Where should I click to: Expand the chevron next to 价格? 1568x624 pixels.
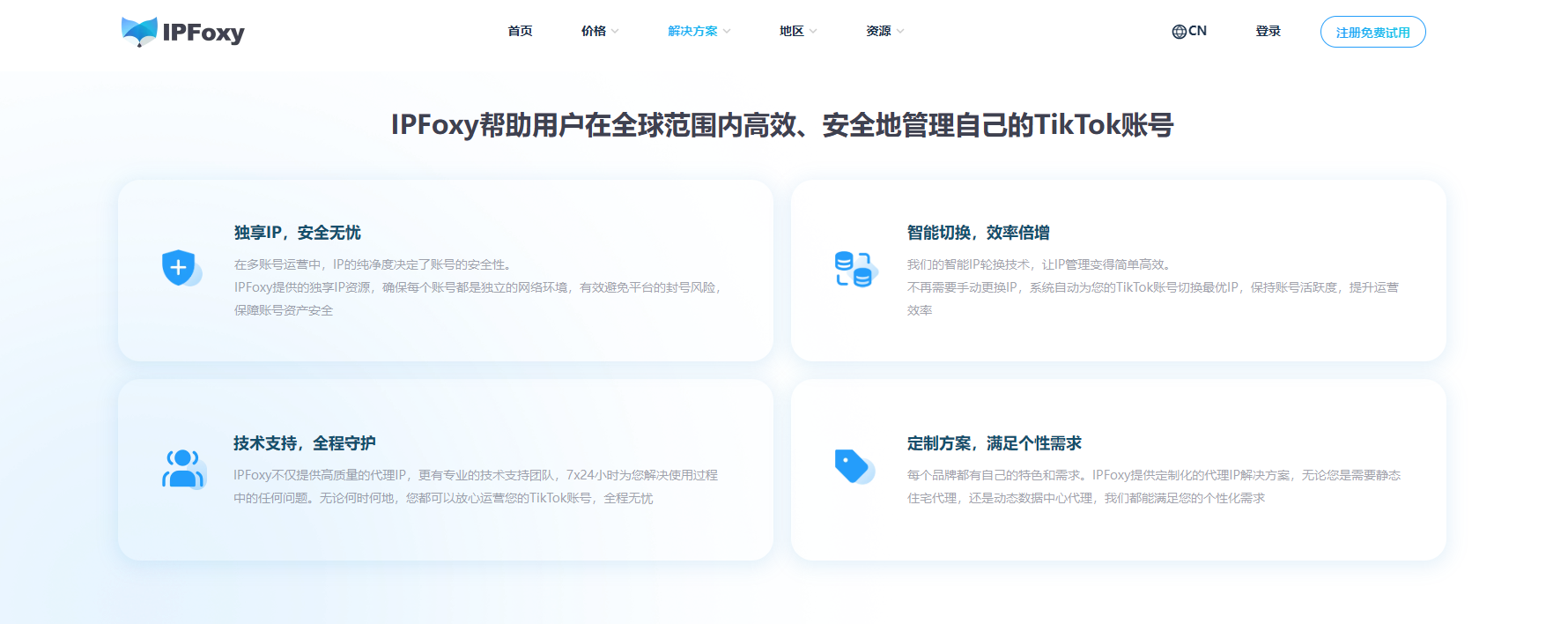tap(615, 32)
